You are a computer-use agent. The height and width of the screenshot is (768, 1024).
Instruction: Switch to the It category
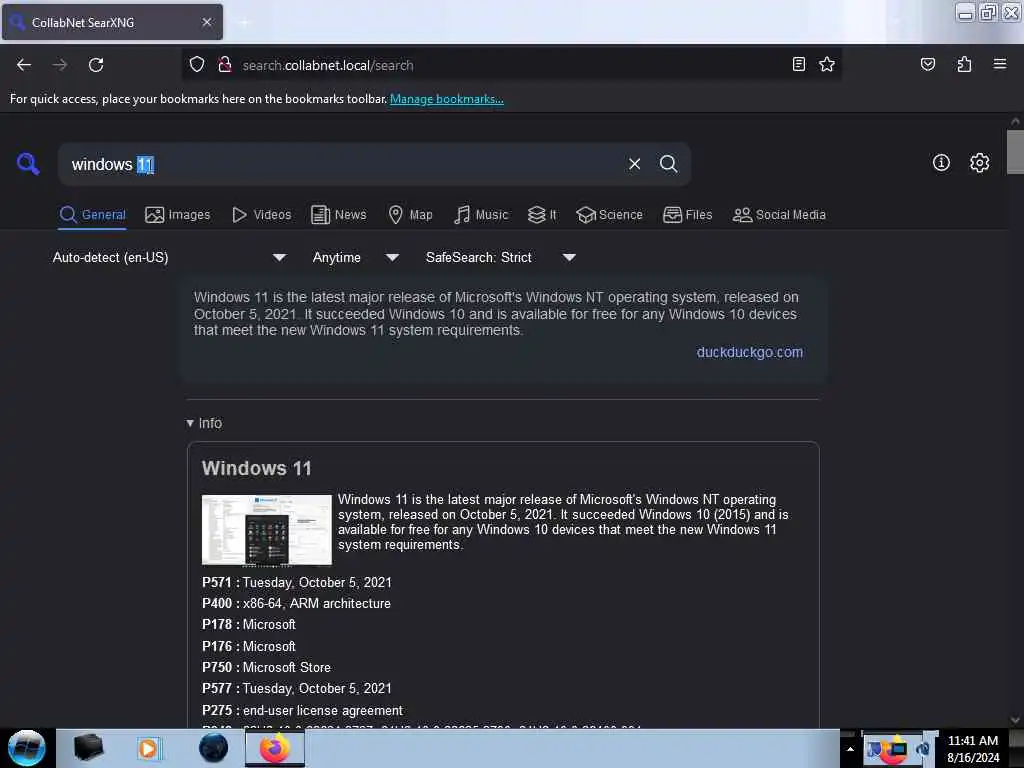pyautogui.click(x=542, y=215)
